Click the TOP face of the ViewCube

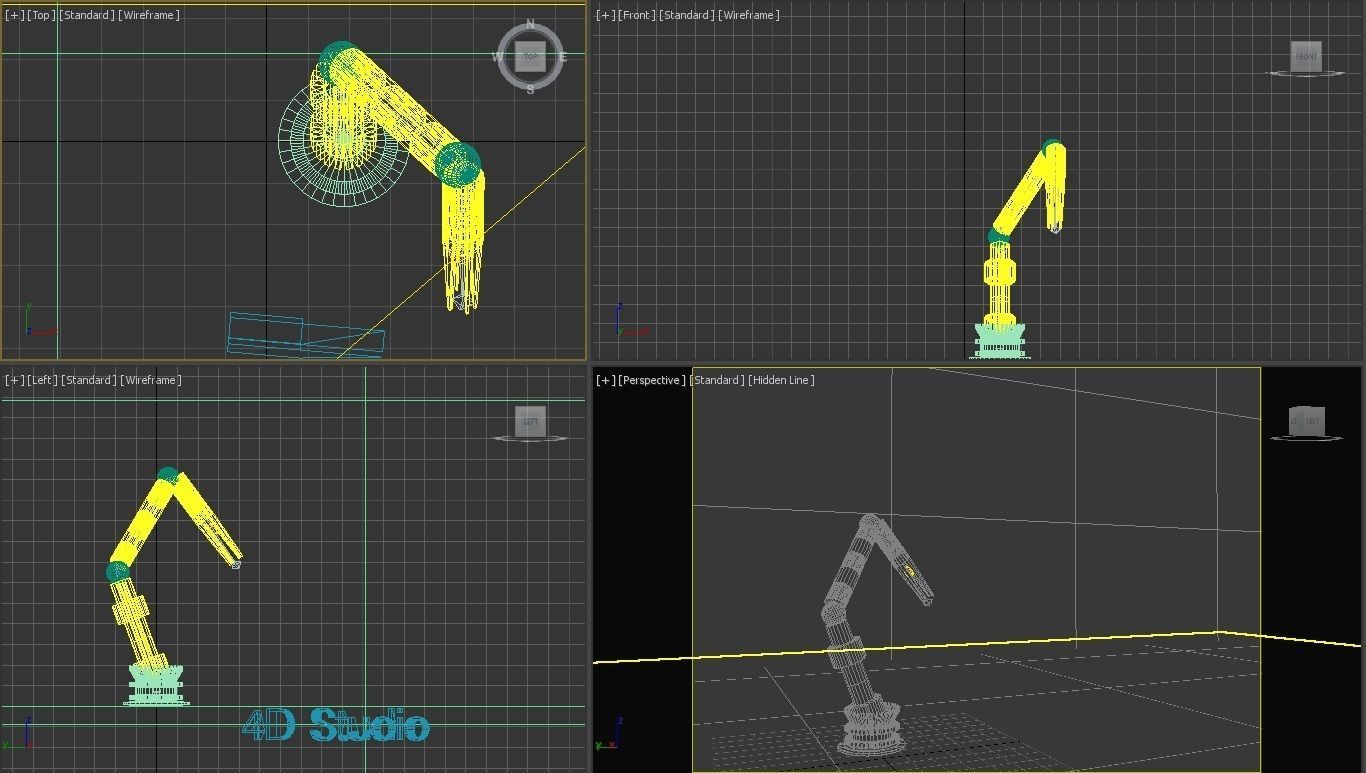530,57
